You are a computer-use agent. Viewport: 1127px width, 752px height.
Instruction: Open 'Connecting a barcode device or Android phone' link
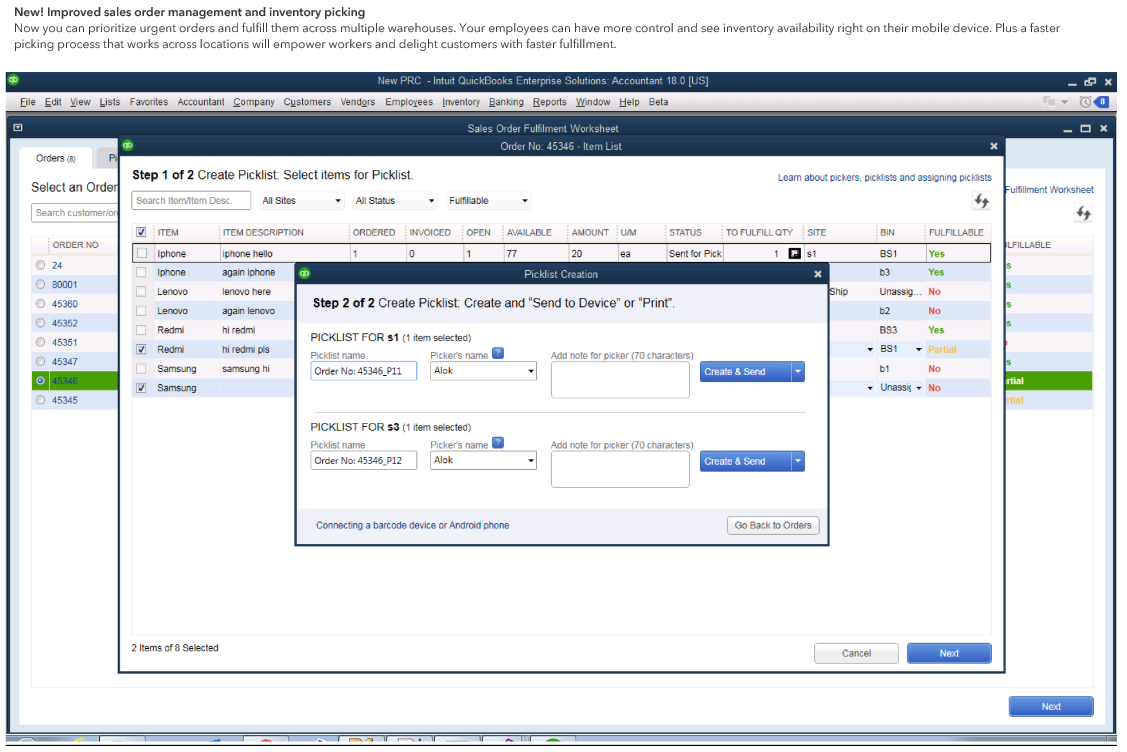(412, 525)
